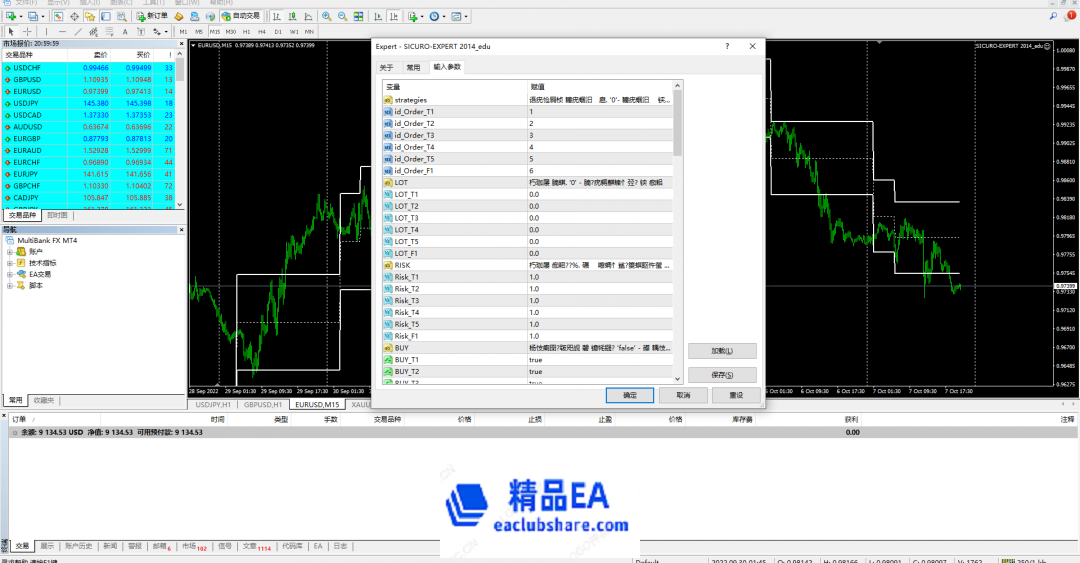This screenshot has height=563, width=1080.
Task: Click the New Chart toolbar icon
Action: [11, 16]
